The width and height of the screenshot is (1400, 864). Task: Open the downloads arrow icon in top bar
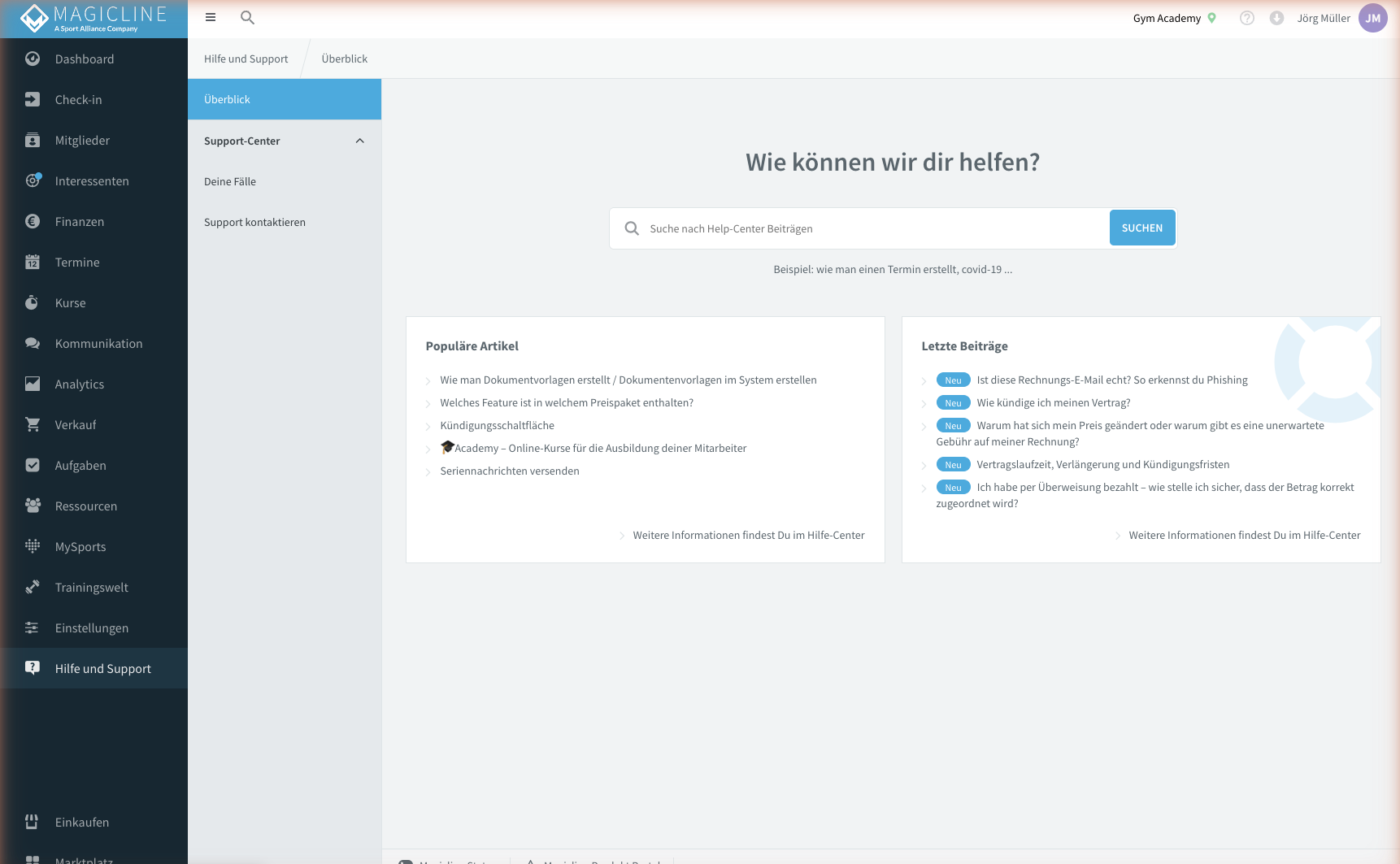click(x=1276, y=18)
